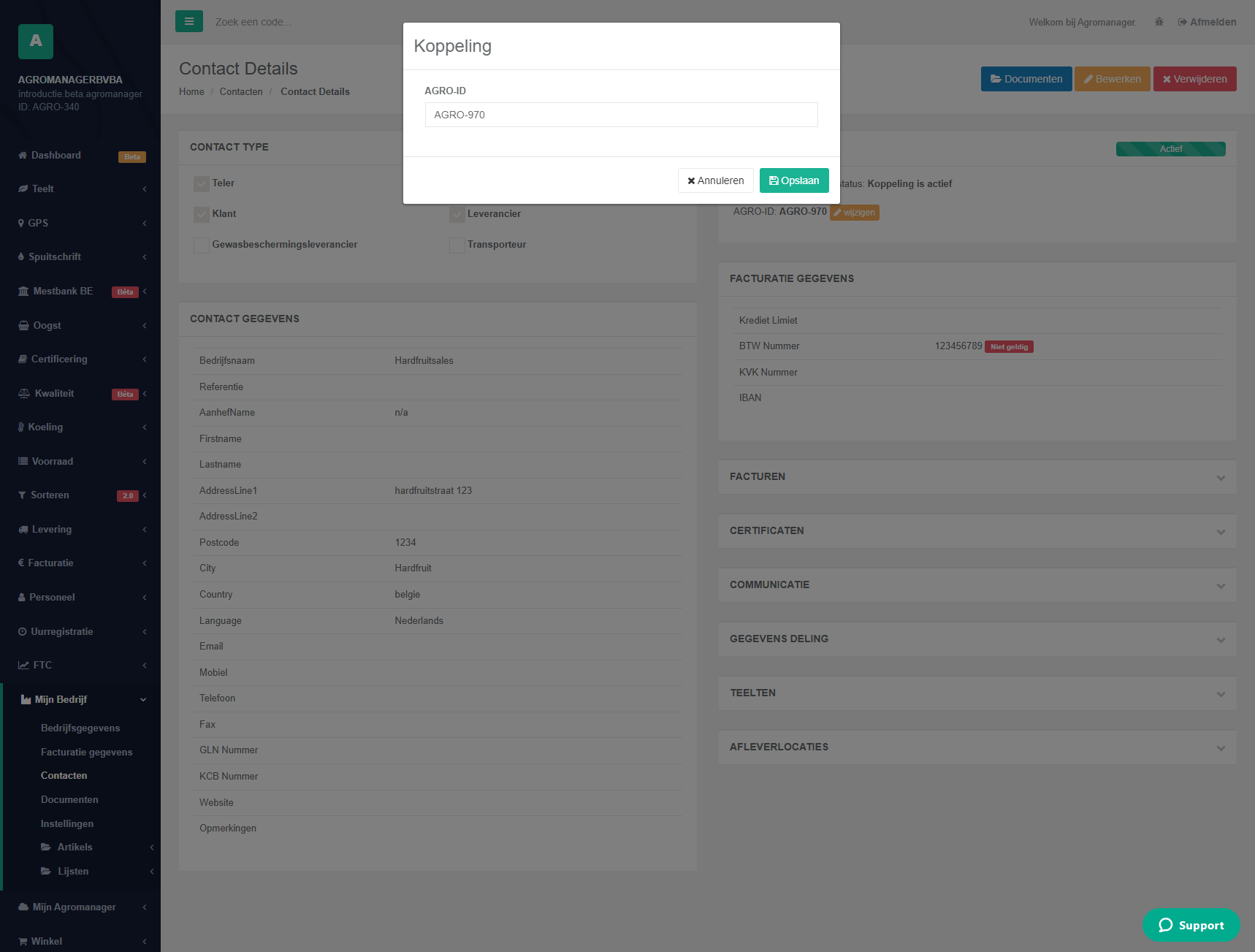
Task: Click the AGRO-ID input field
Action: coord(622,115)
